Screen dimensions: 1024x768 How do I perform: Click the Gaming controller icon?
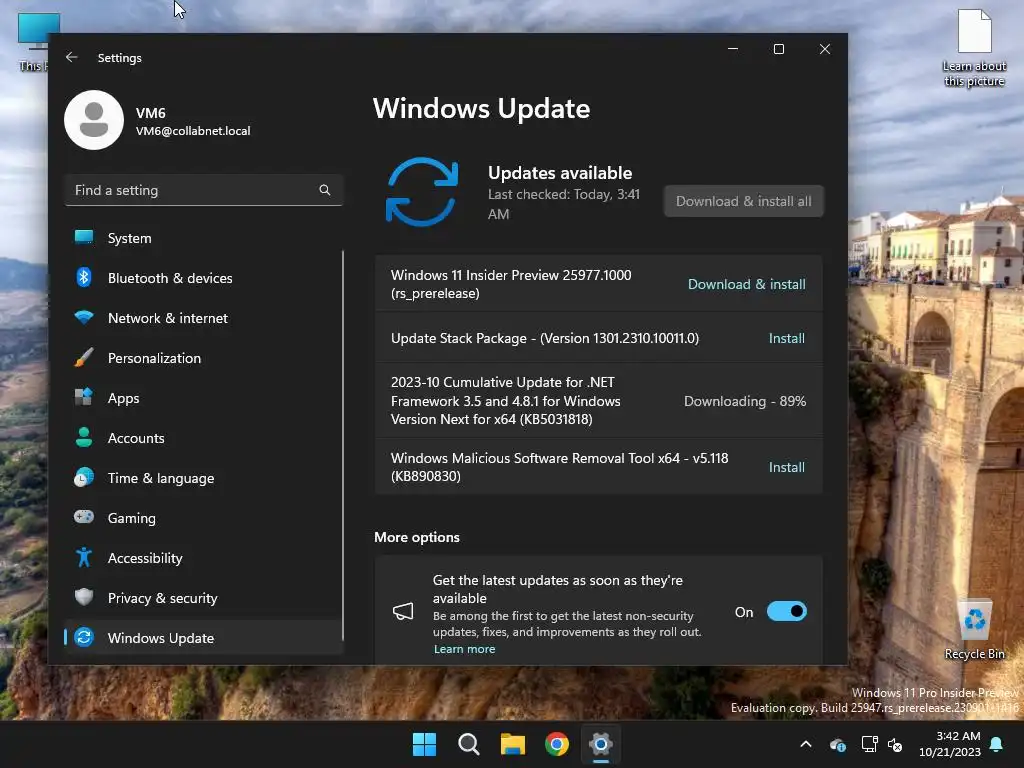point(84,517)
